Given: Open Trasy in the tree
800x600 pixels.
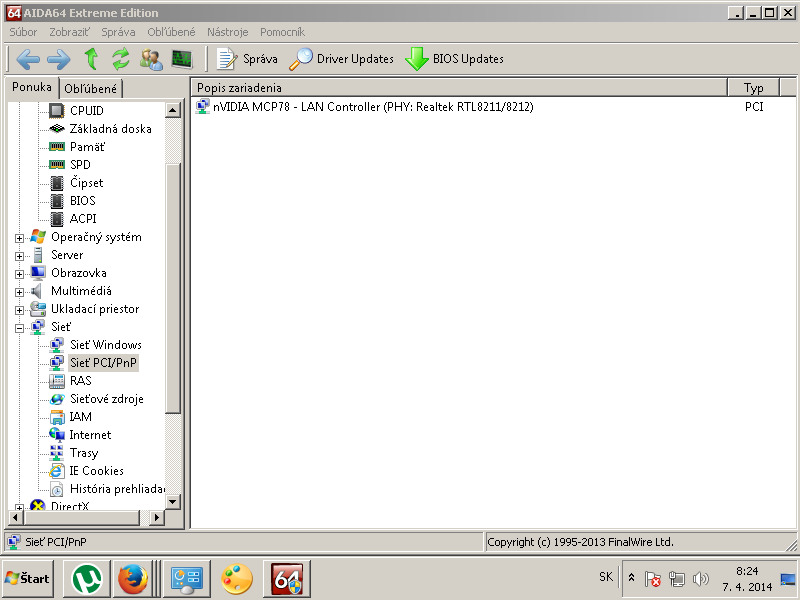Looking at the screenshot, I should pyautogui.click(x=84, y=453).
